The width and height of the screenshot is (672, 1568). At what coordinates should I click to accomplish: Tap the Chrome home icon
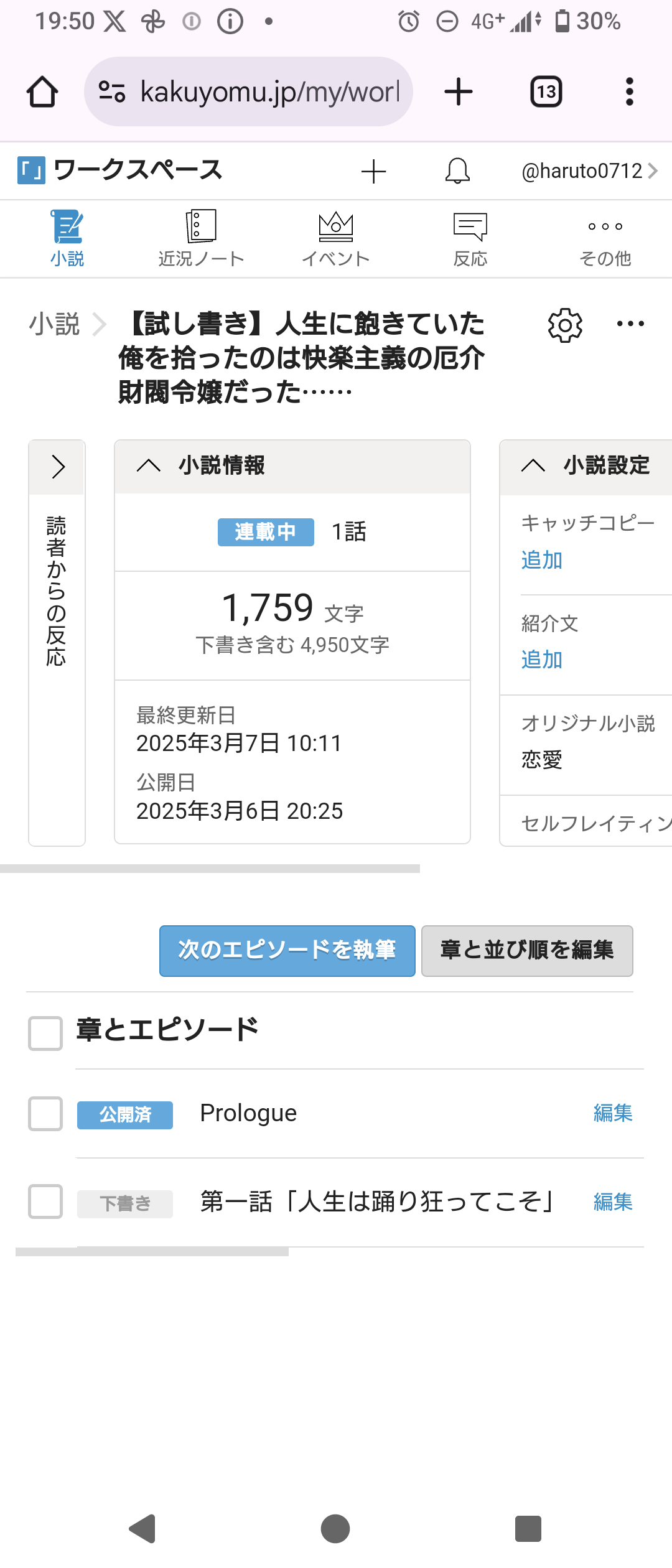click(42, 92)
